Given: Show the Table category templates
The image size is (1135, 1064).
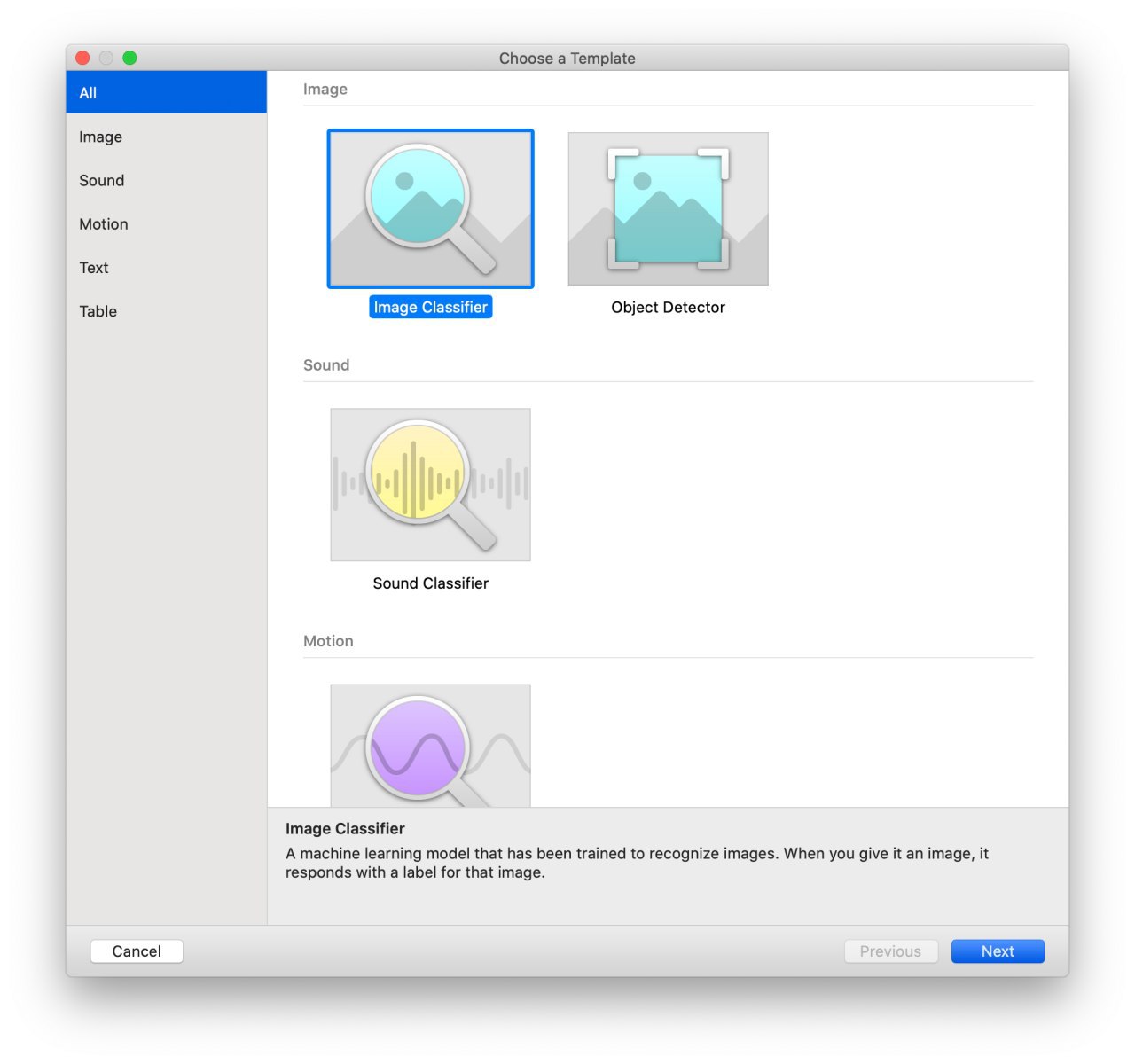Looking at the screenshot, I should (167, 310).
